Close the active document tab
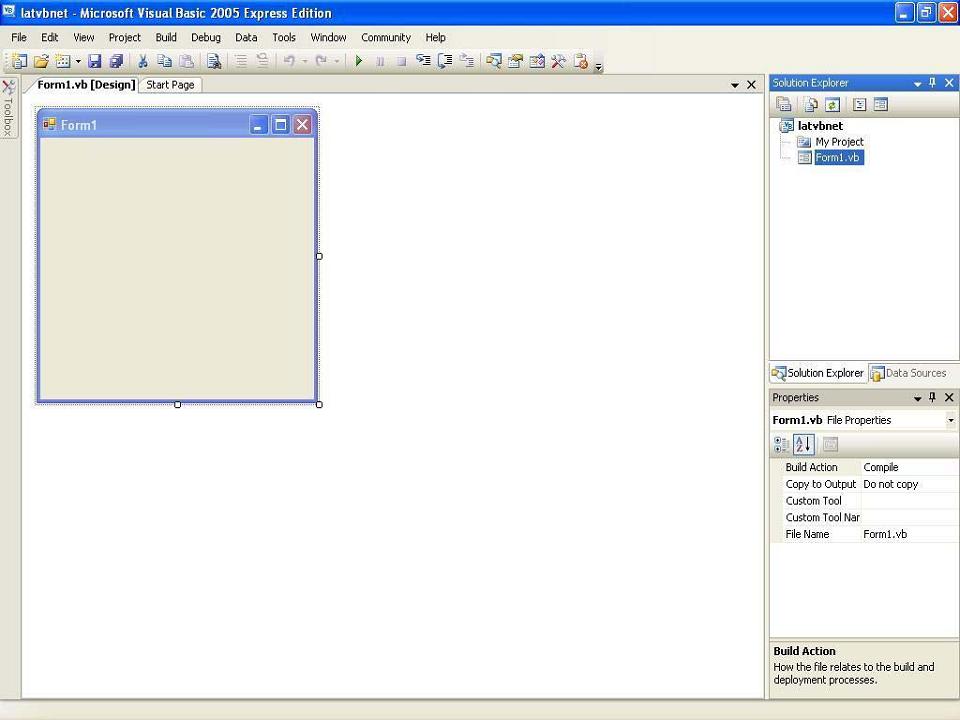The height and width of the screenshot is (720, 960). click(x=751, y=85)
